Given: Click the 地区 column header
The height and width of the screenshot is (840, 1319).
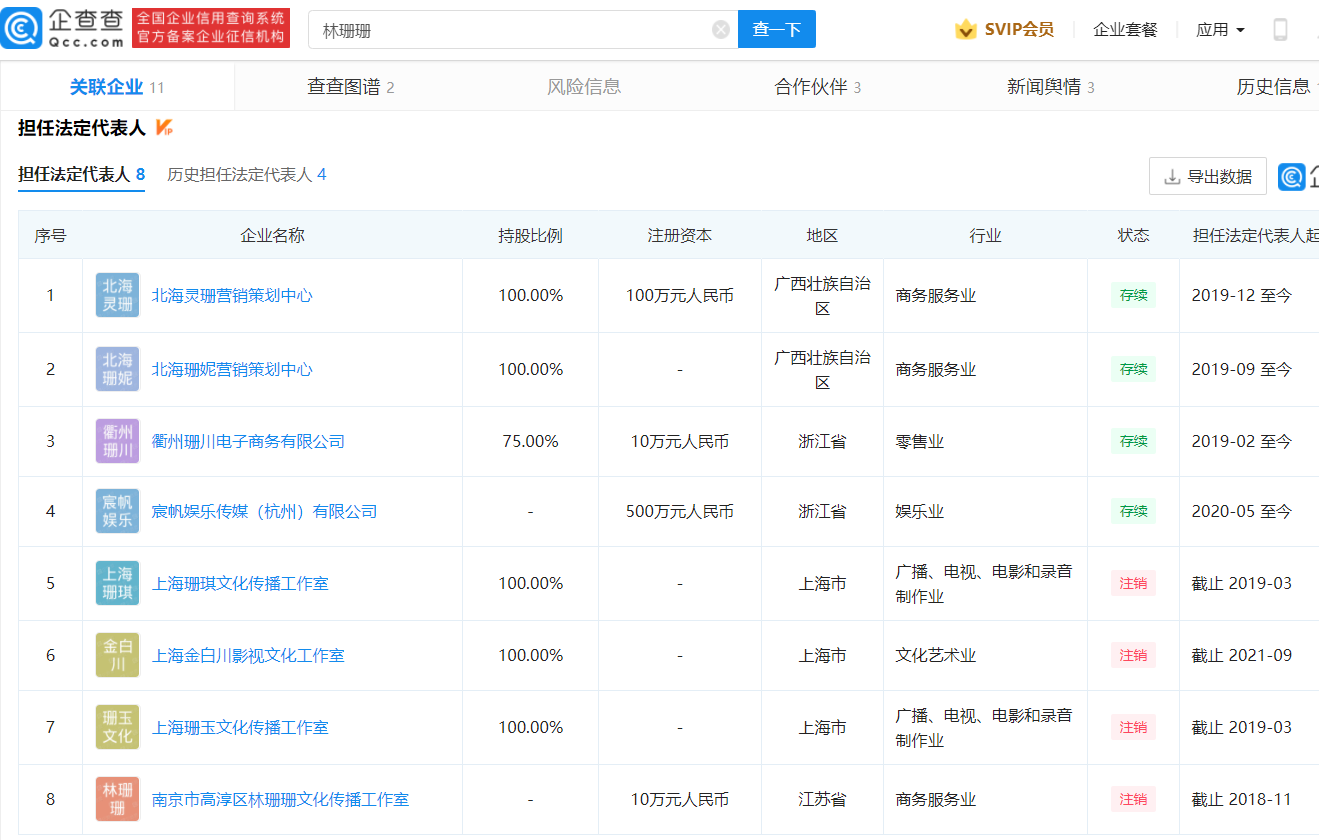Looking at the screenshot, I should coord(822,236).
